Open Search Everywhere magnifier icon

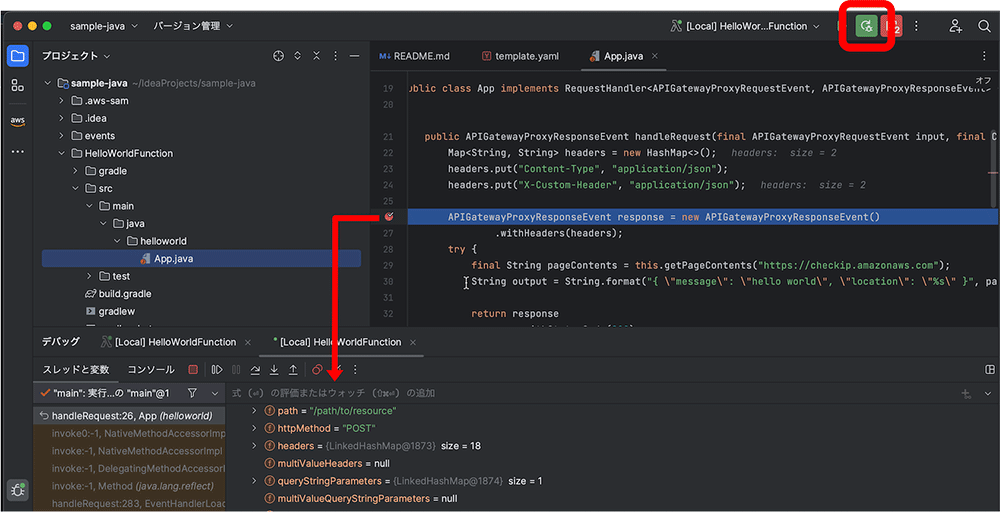click(984, 26)
